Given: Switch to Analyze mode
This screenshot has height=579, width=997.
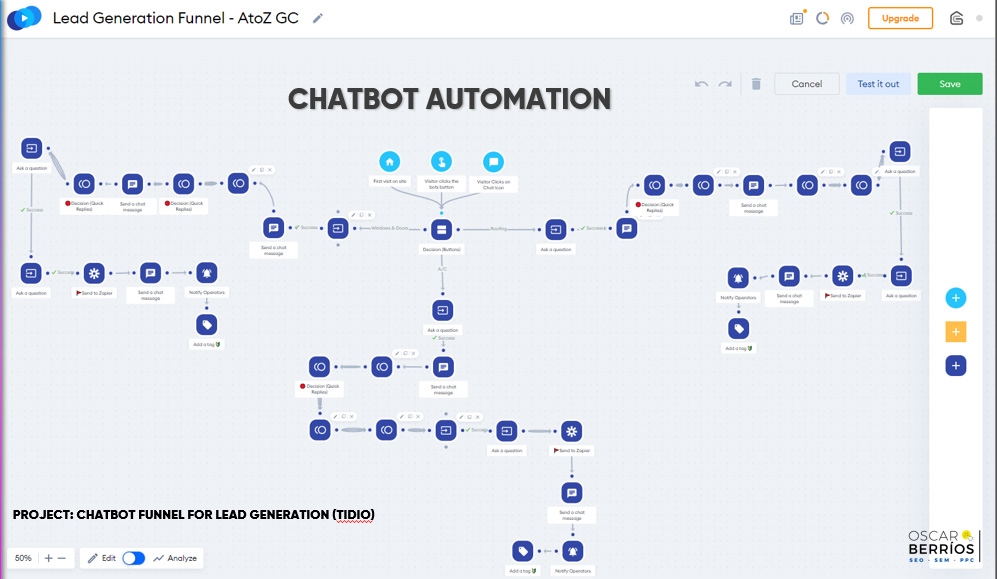Looking at the screenshot, I should pyautogui.click(x=175, y=558).
